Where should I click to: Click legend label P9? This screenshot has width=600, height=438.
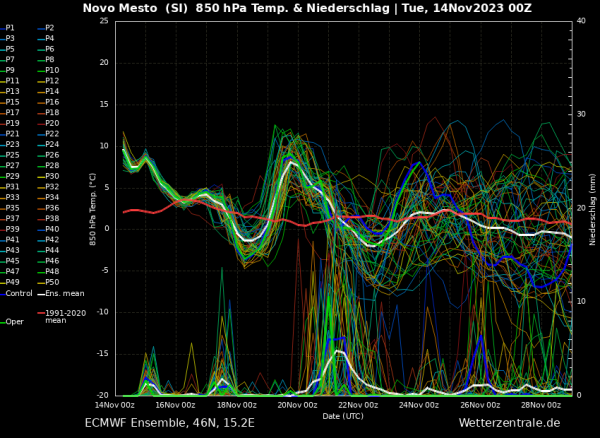pos(7,70)
